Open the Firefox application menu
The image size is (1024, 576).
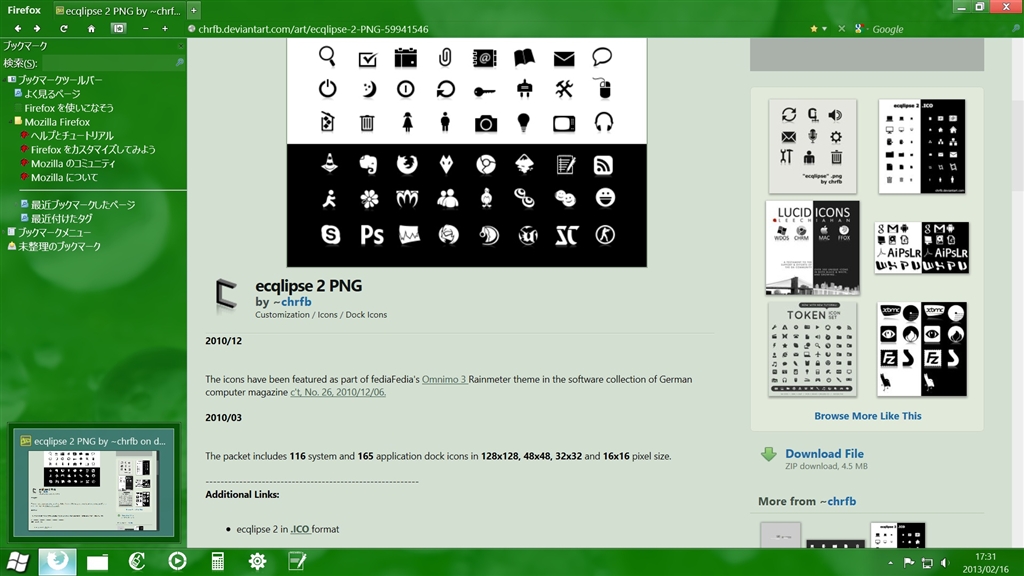[x=24, y=10]
